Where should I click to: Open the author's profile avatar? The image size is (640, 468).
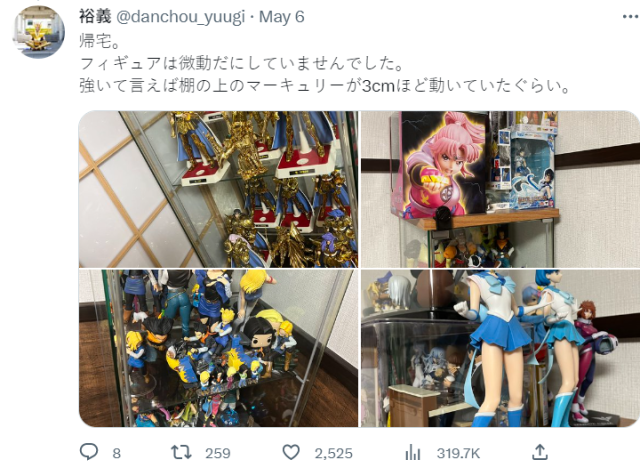coord(39,32)
